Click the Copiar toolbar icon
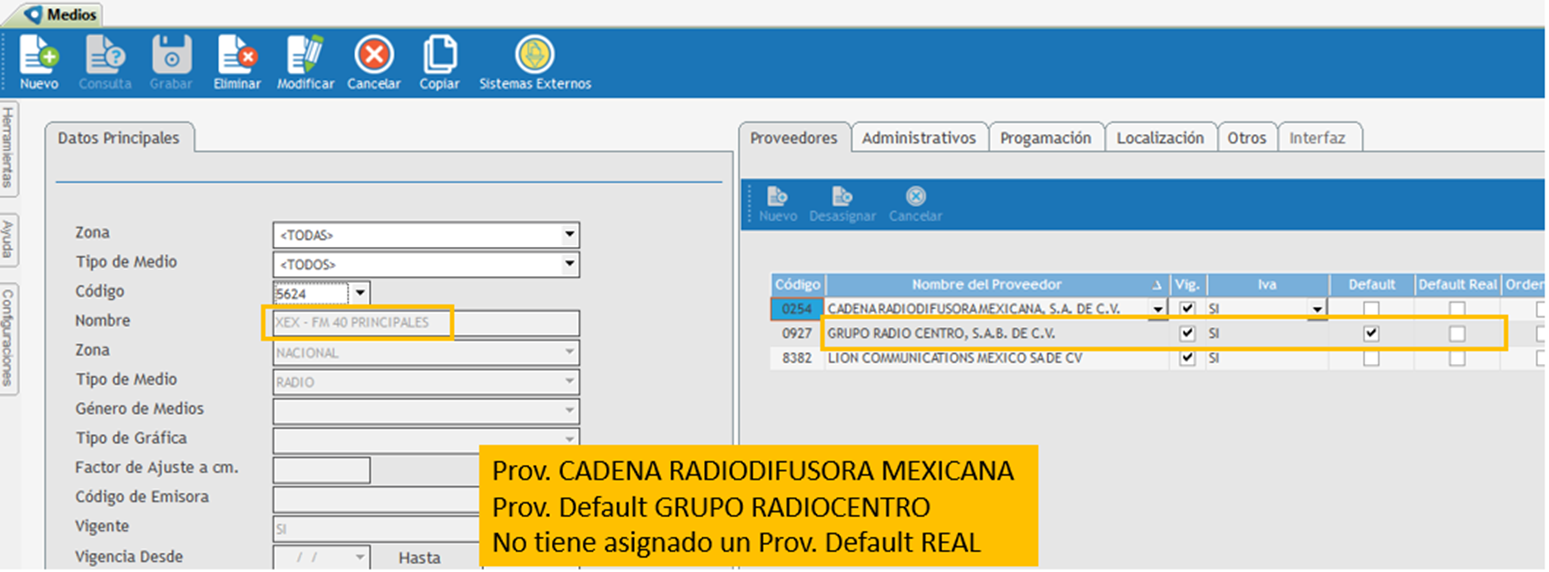Viewport: 1549px width, 572px height. tap(440, 55)
